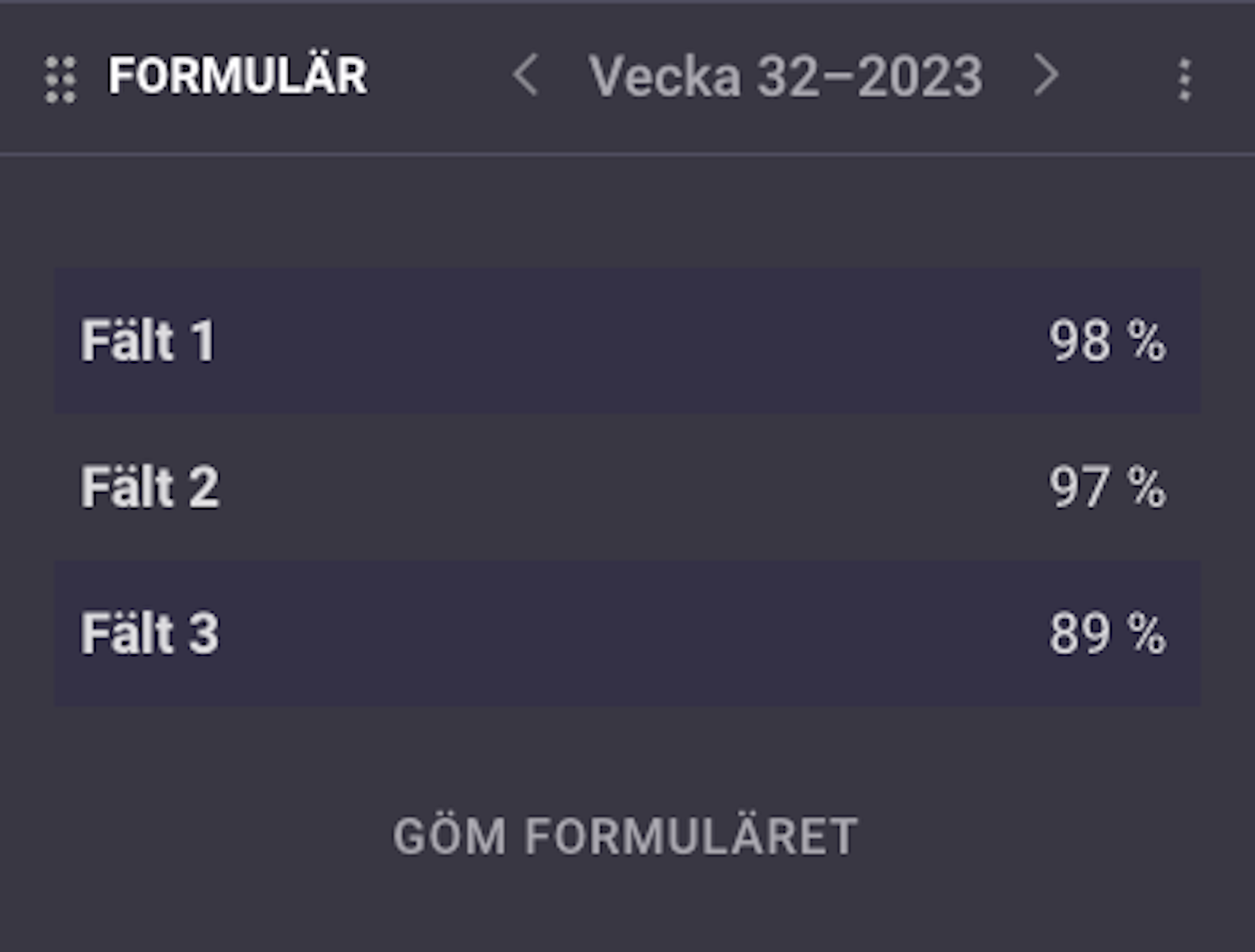
Task: Click the 89 % value for Fält 3
Action: (x=1107, y=633)
